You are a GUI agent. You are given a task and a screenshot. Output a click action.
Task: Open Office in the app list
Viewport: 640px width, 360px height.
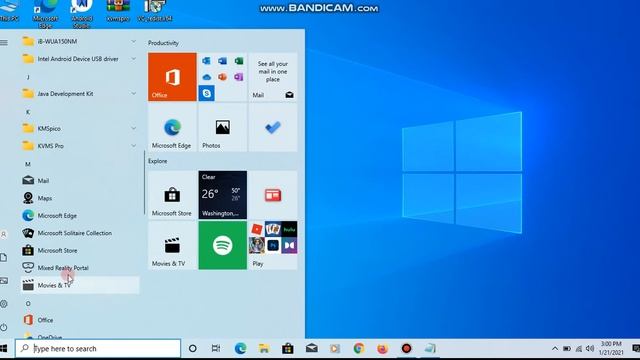coord(80,320)
